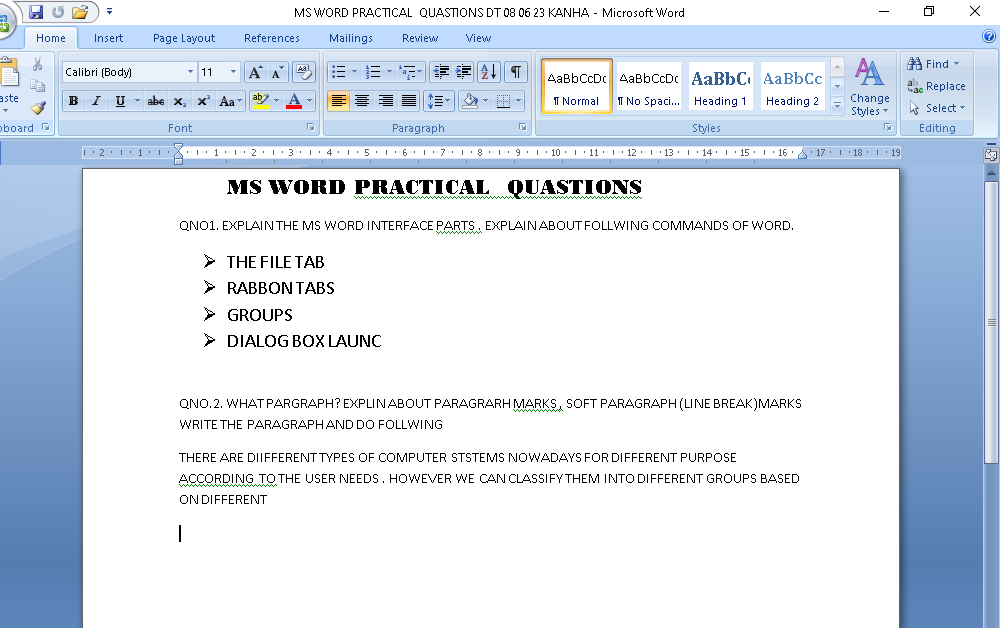This screenshot has width=1000, height=628.
Task: Click the Change Styles button
Action: [x=869, y=88]
